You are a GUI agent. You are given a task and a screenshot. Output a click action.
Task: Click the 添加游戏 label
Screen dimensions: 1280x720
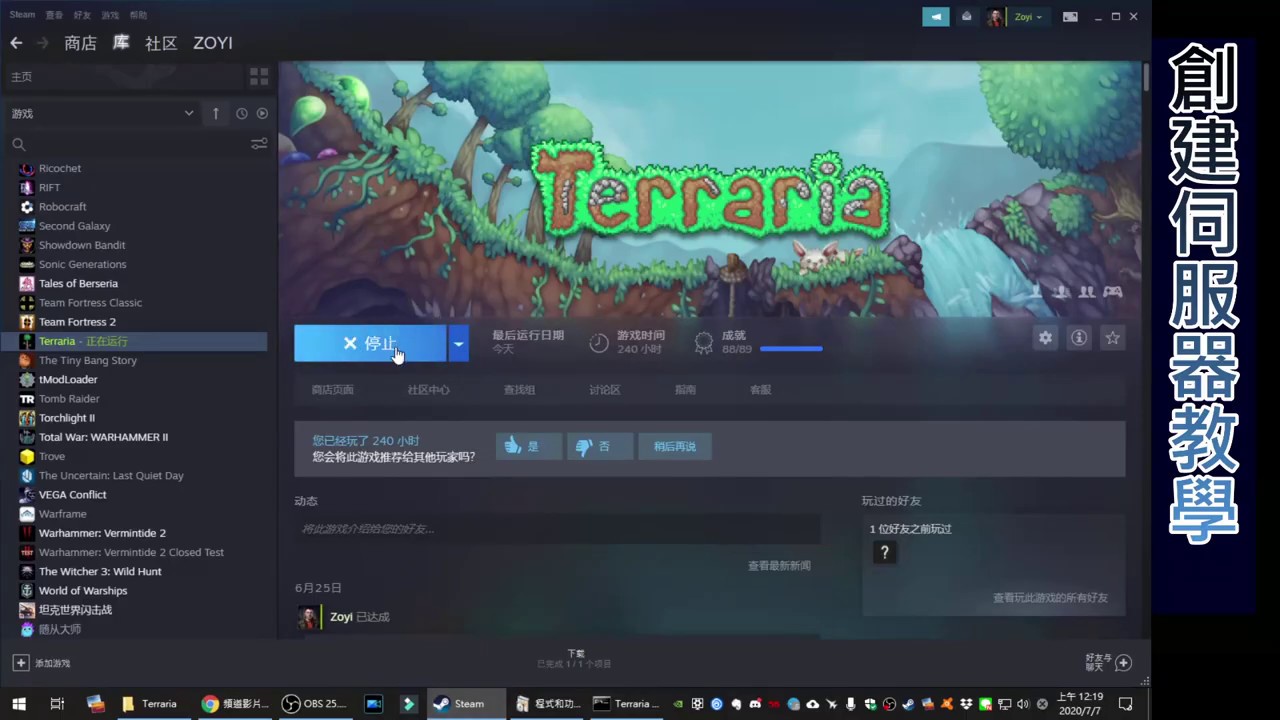click(x=52, y=663)
